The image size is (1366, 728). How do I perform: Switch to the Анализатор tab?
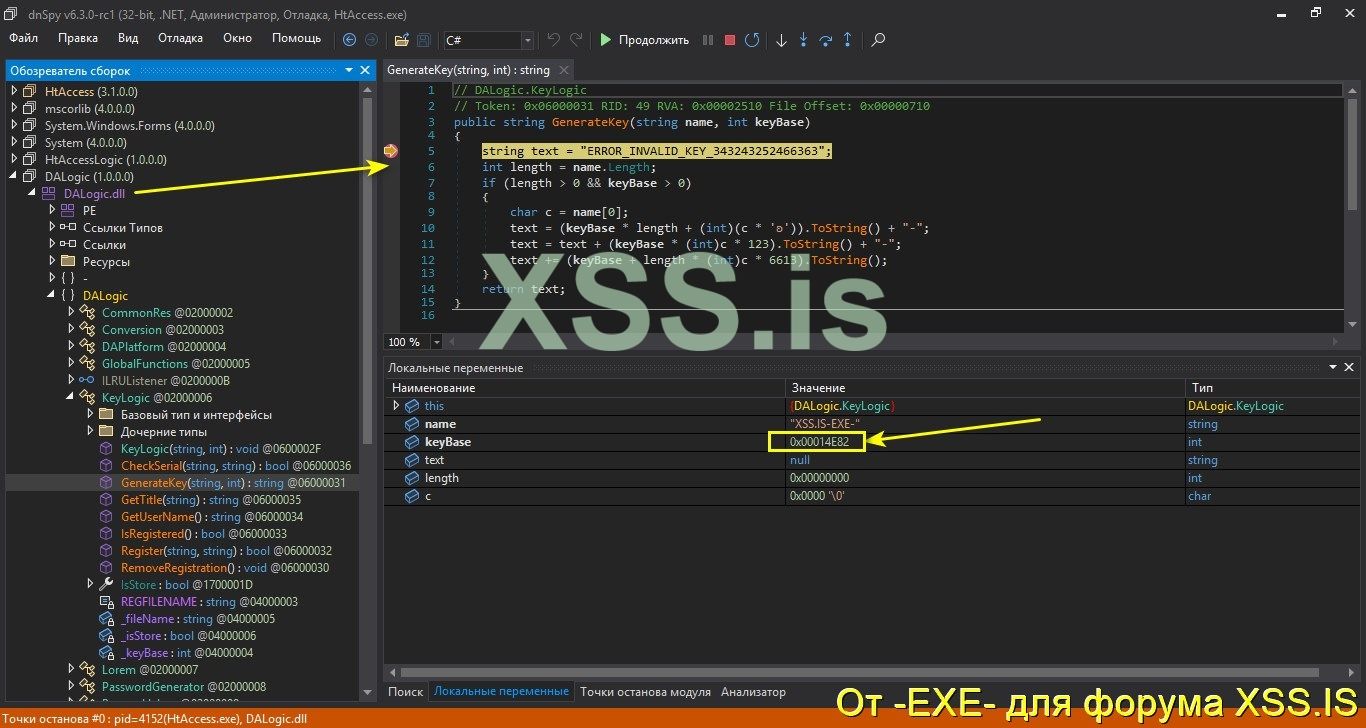click(x=753, y=691)
